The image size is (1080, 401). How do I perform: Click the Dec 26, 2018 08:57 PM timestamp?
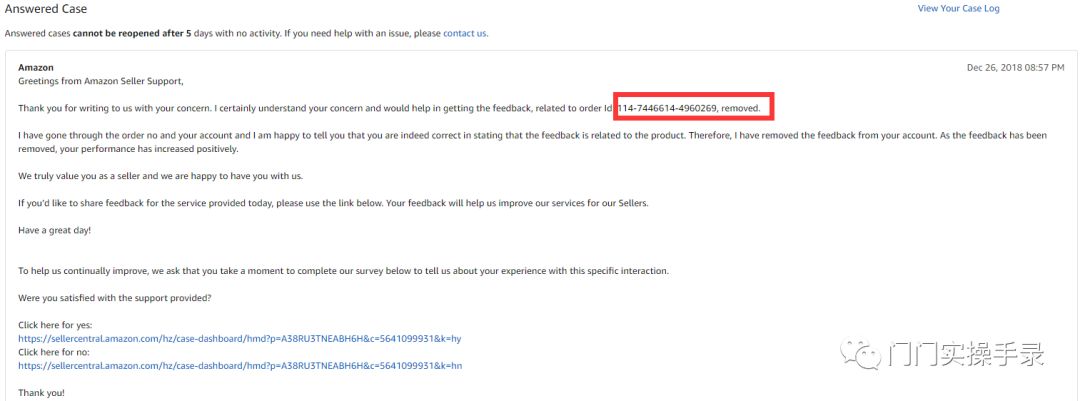pyautogui.click(x=1015, y=67)
